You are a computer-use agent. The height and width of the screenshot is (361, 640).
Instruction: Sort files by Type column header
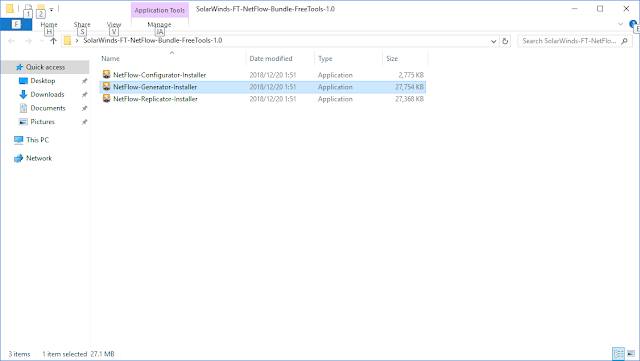coord(325,58)
